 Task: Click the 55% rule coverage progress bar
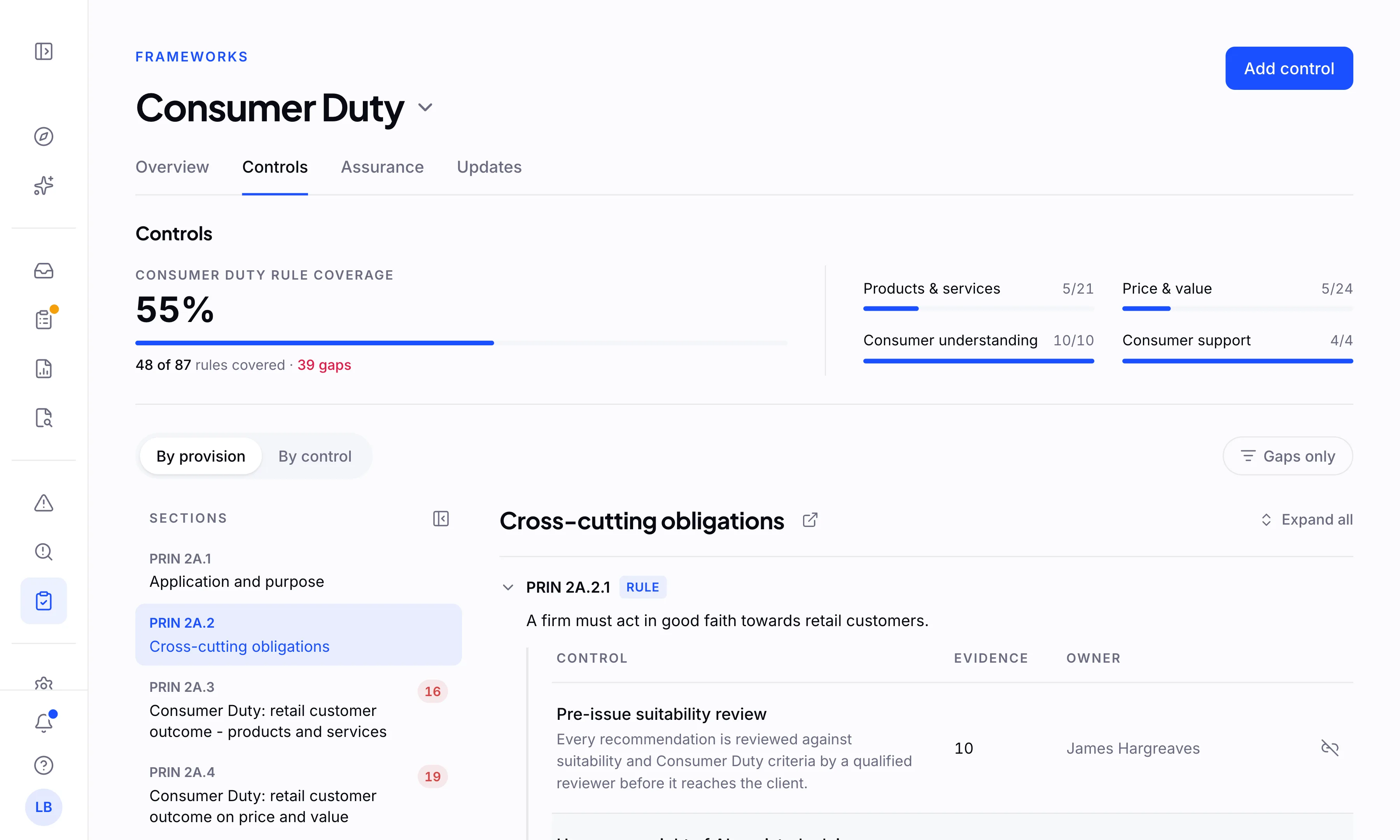pos(460,343)
